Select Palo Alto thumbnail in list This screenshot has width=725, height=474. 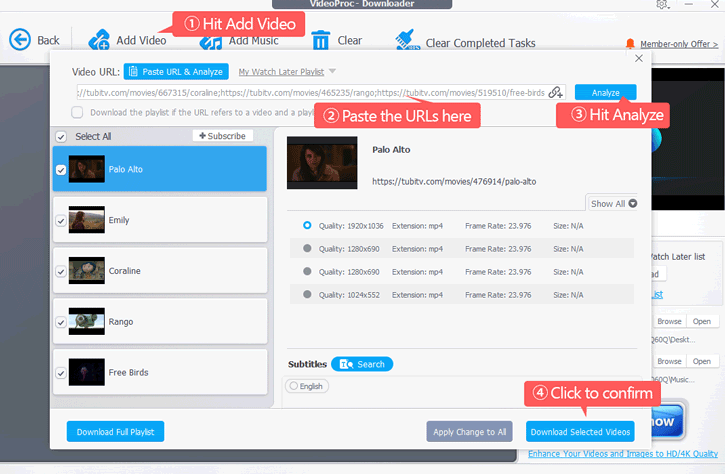(86, 169)
